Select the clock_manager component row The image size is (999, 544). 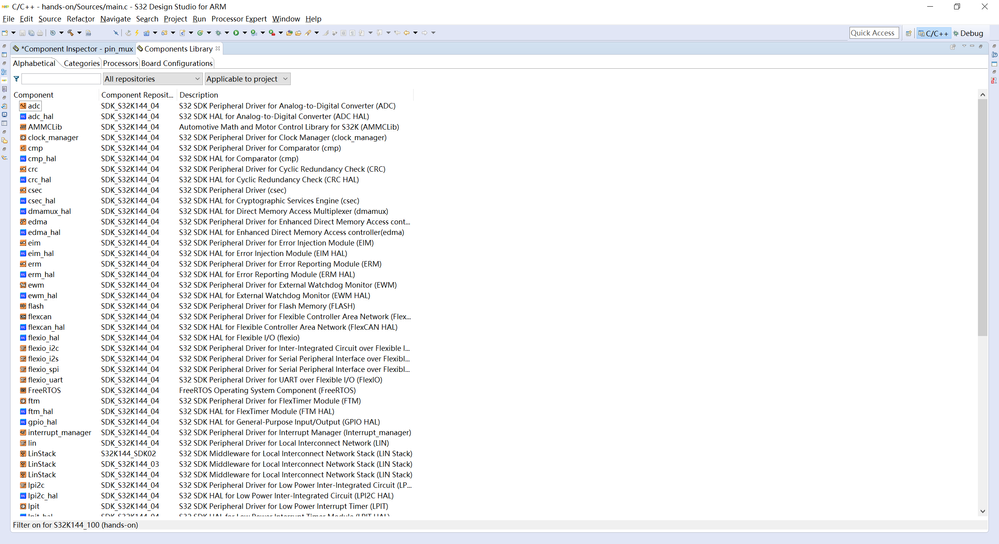tap(213, 138)
